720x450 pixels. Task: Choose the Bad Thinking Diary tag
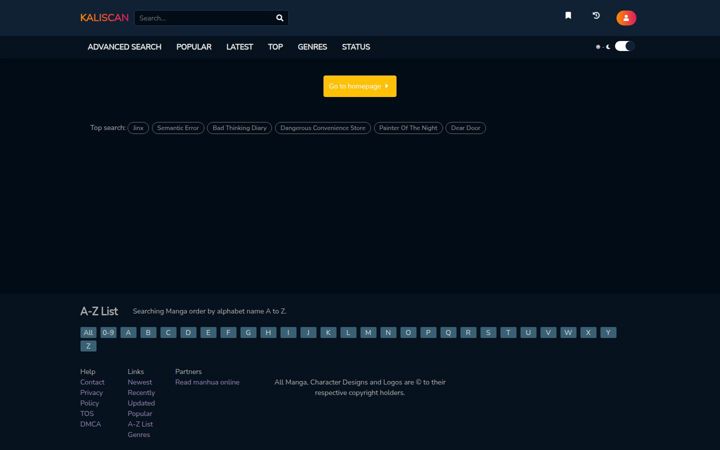pos(239,128)
